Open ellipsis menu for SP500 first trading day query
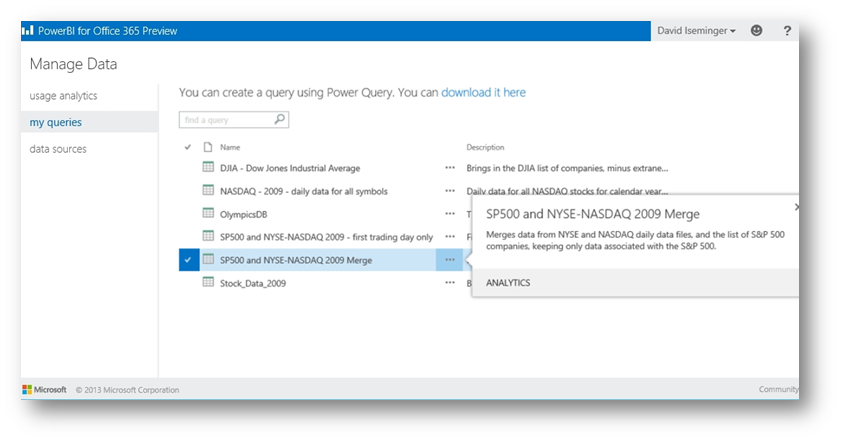841x442 pixels. [450, 237]
